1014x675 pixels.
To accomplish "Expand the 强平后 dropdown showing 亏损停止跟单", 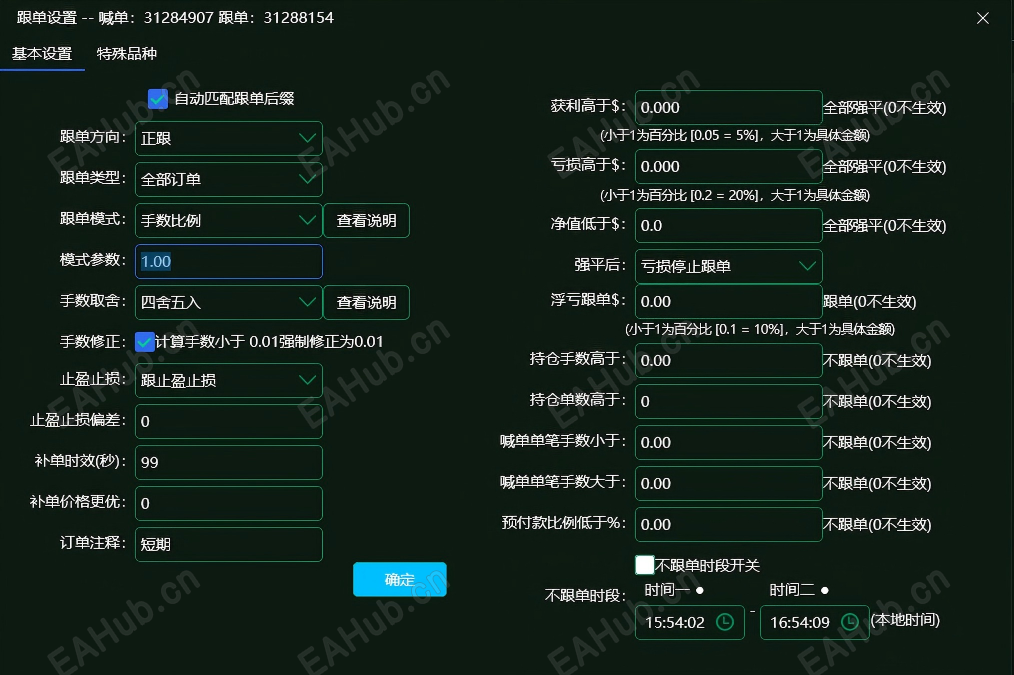I will pyautogui.click(x=728, y=266).
